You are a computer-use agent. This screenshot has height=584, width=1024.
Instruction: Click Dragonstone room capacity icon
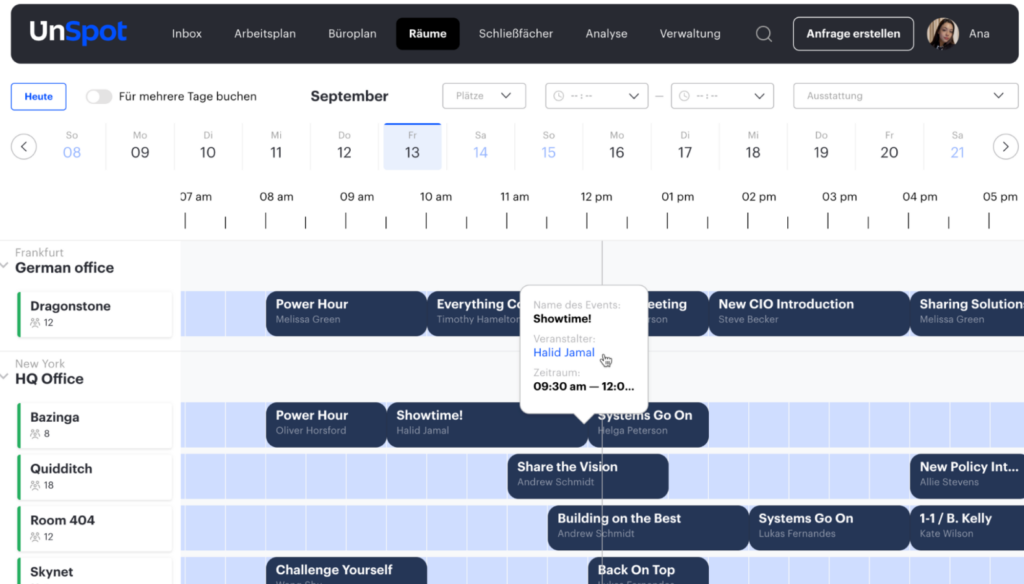tap(36, 323)
